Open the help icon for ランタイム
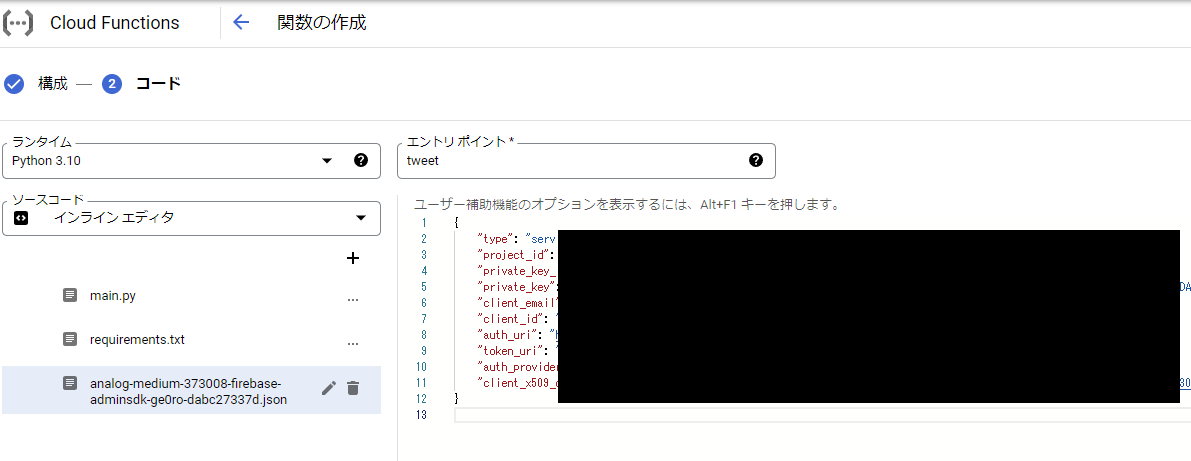 tap(361, 160)
